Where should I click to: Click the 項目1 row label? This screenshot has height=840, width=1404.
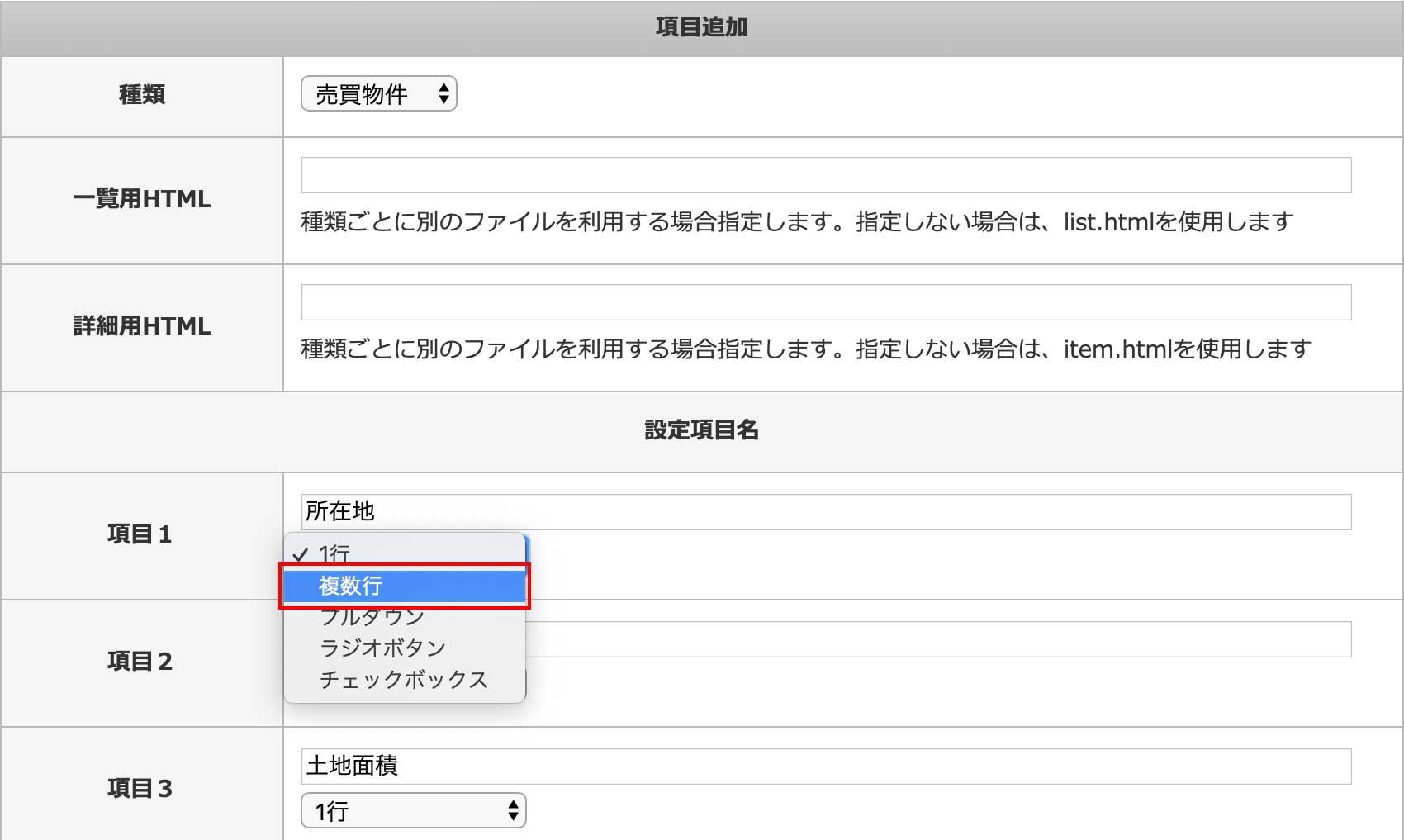point(140,534)
